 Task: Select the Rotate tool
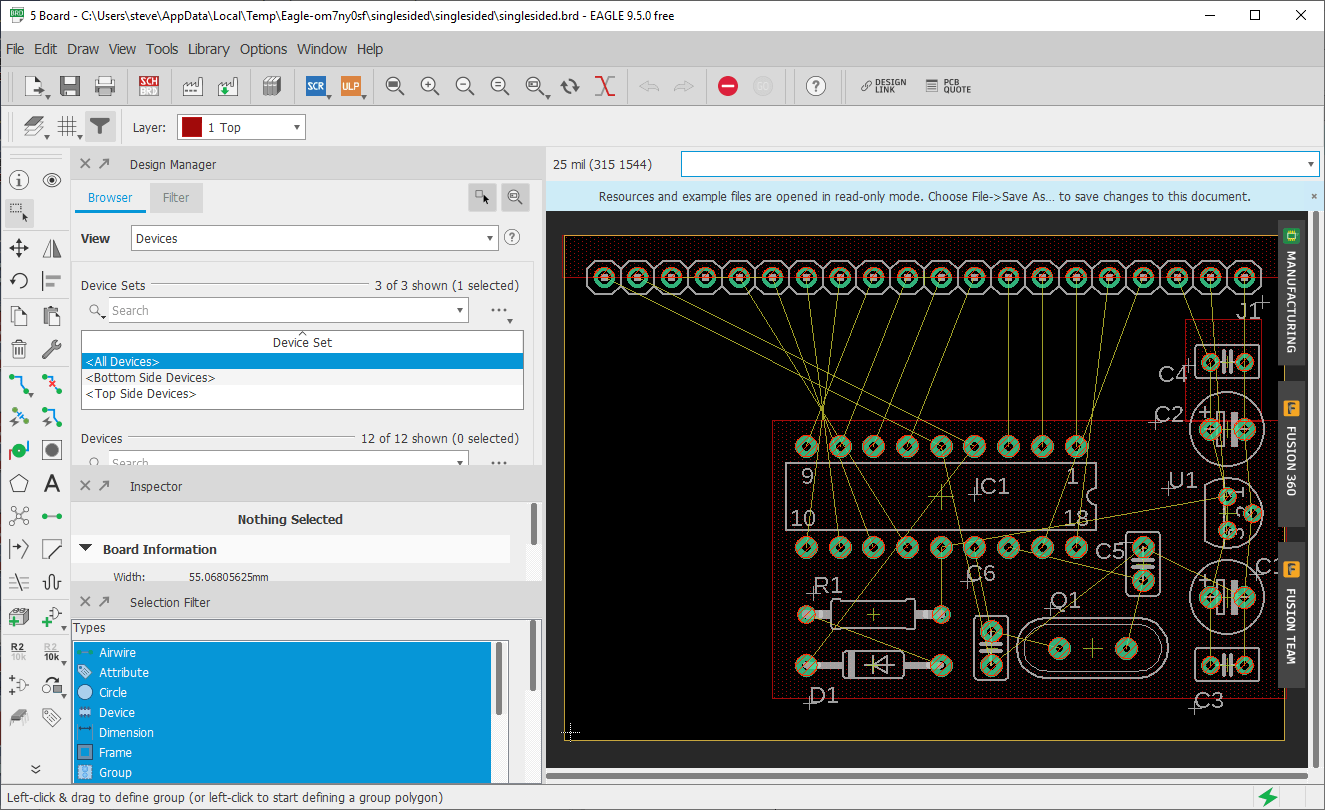[19, 281]
